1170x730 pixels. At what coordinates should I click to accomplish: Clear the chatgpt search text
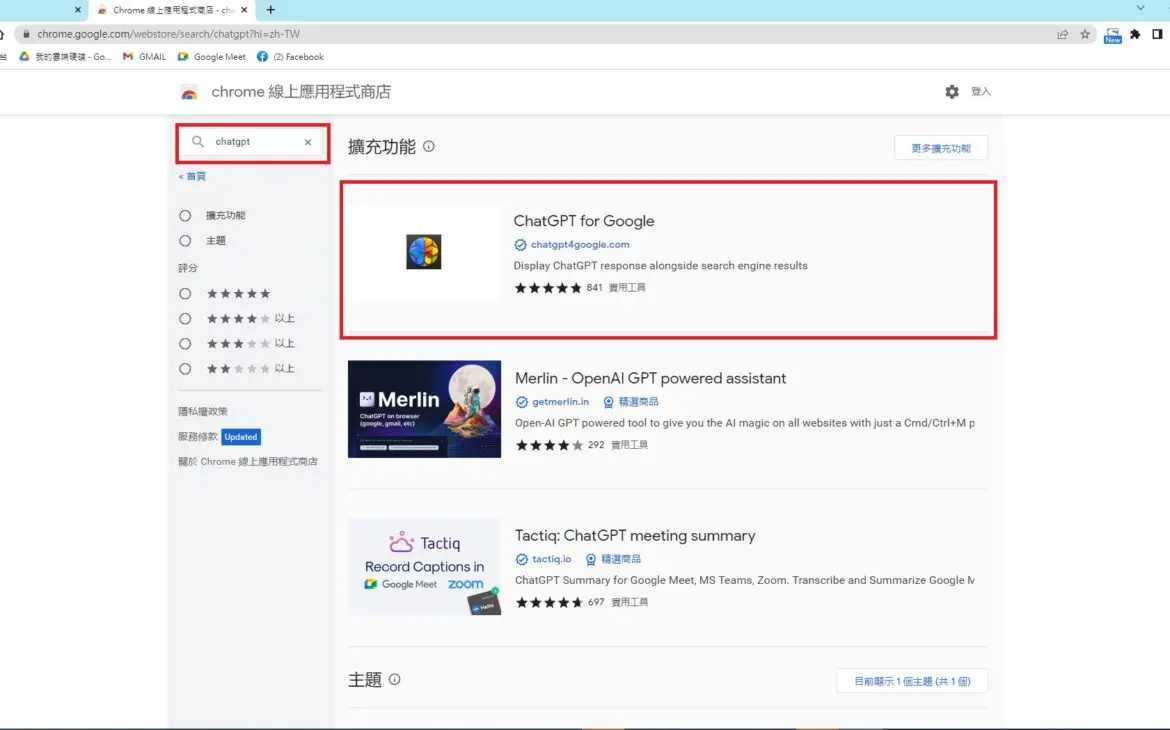[x=307, y=142]
